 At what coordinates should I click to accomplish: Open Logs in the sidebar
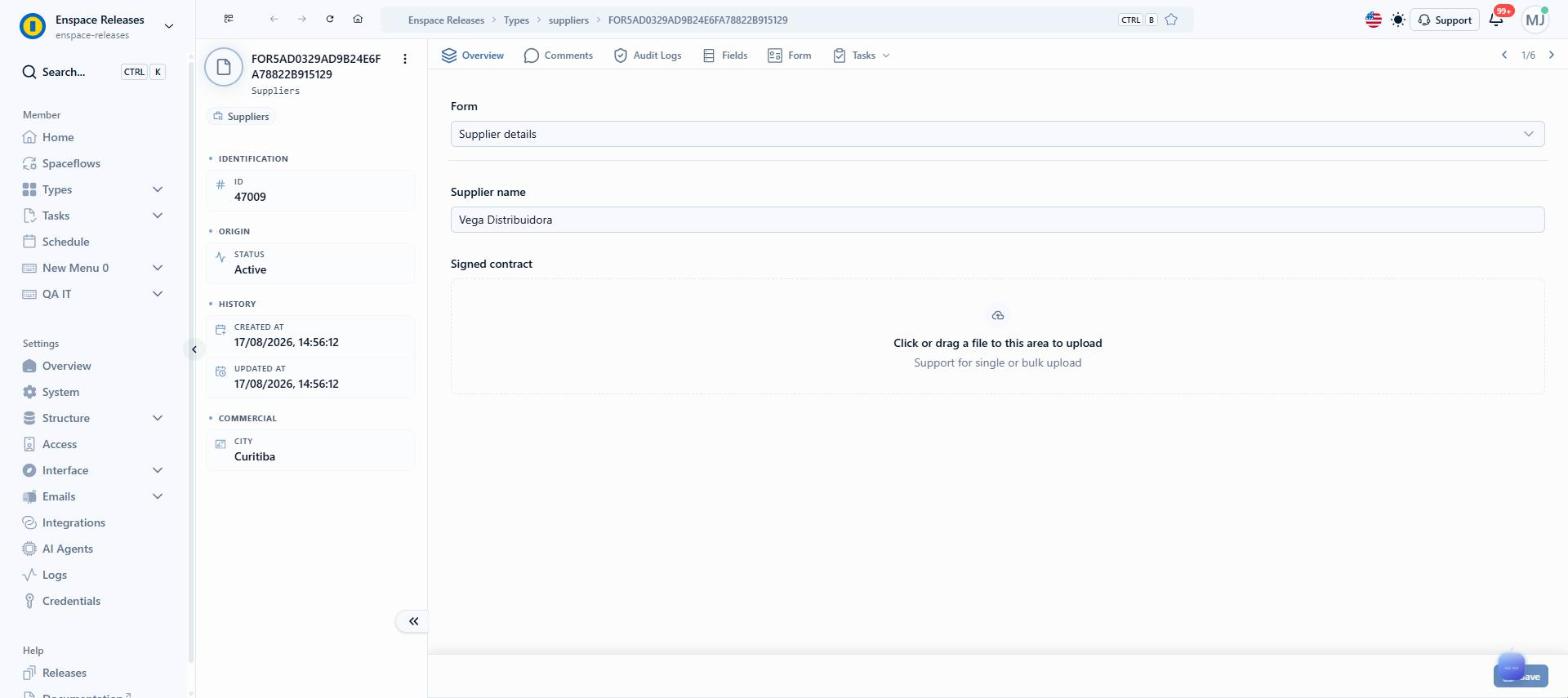[54, 574]
